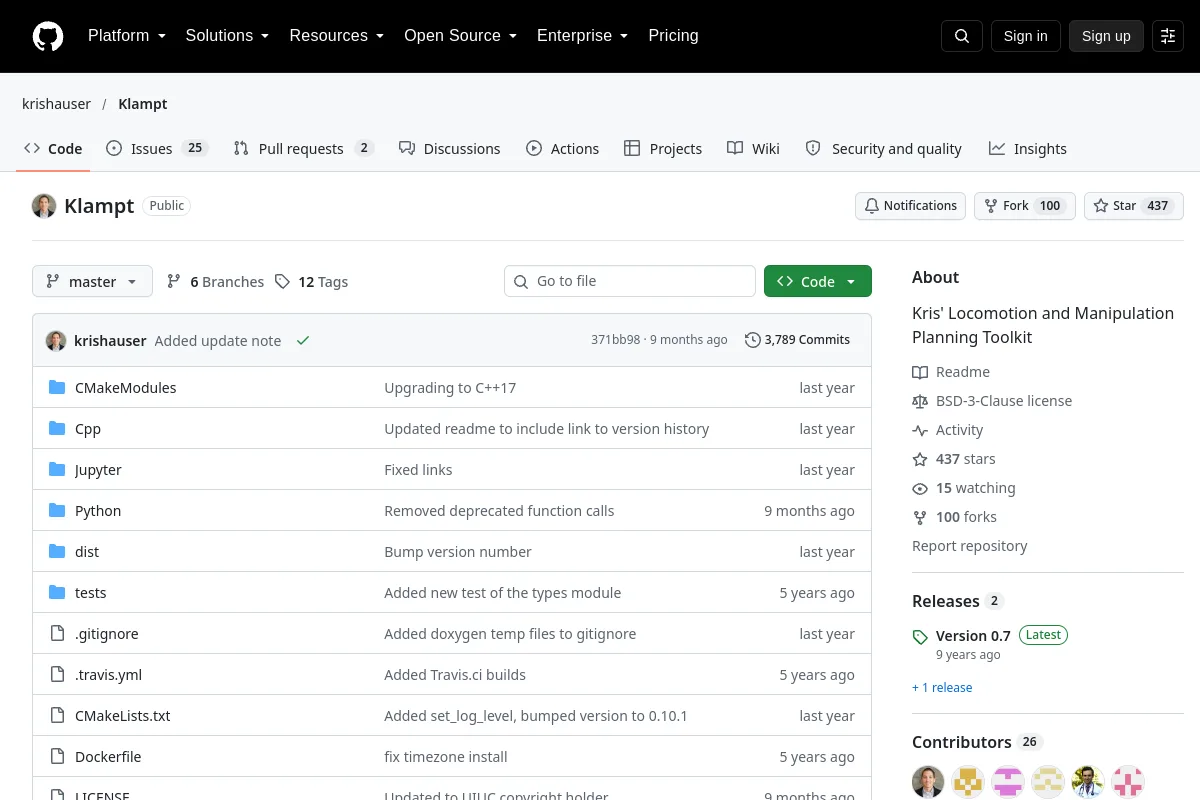Screen dimensions: 1200x800
Task: Star the Klampt repository
Action: coord(1134,206)
